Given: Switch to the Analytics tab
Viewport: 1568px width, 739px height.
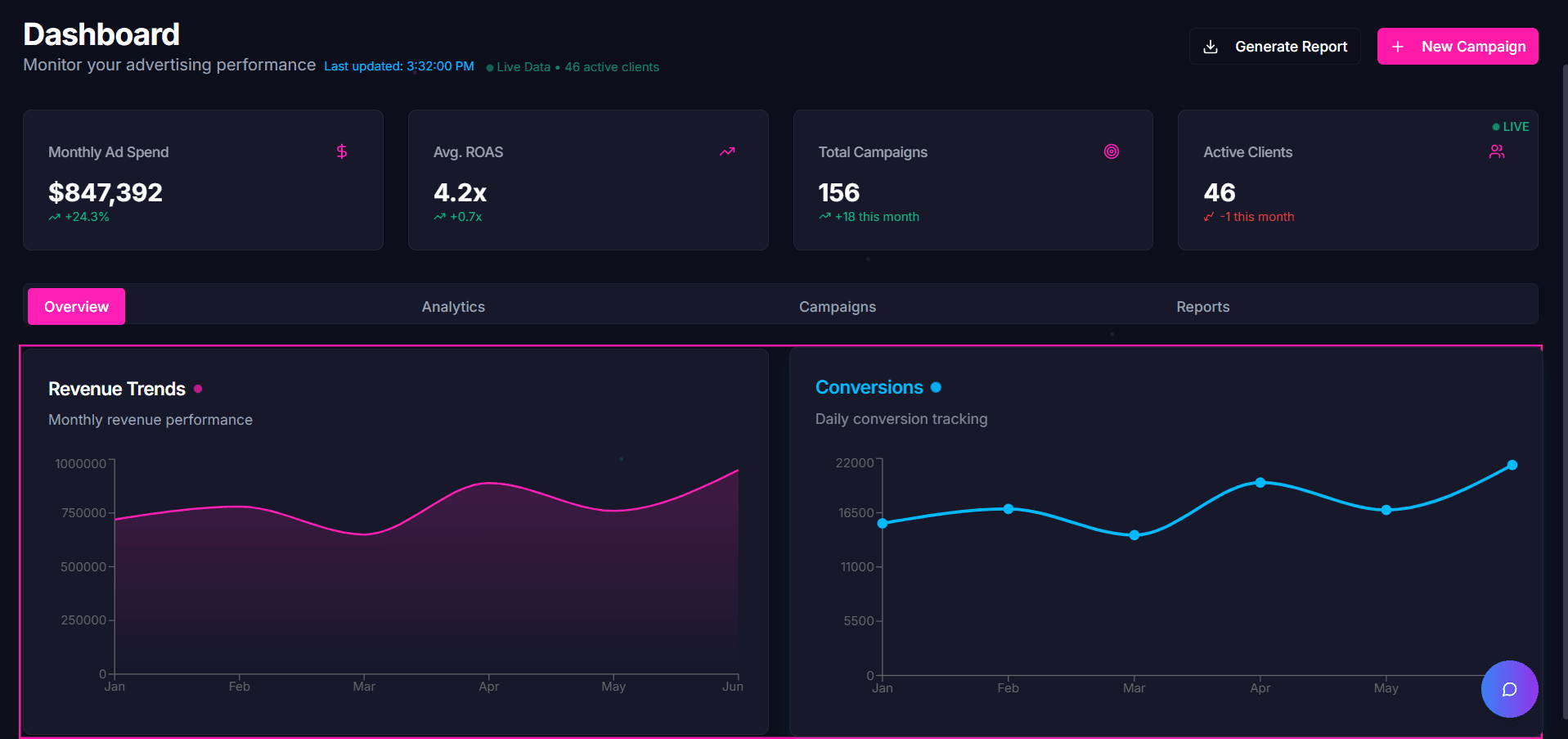Looking at the screenshot, I should click(452, 306).
